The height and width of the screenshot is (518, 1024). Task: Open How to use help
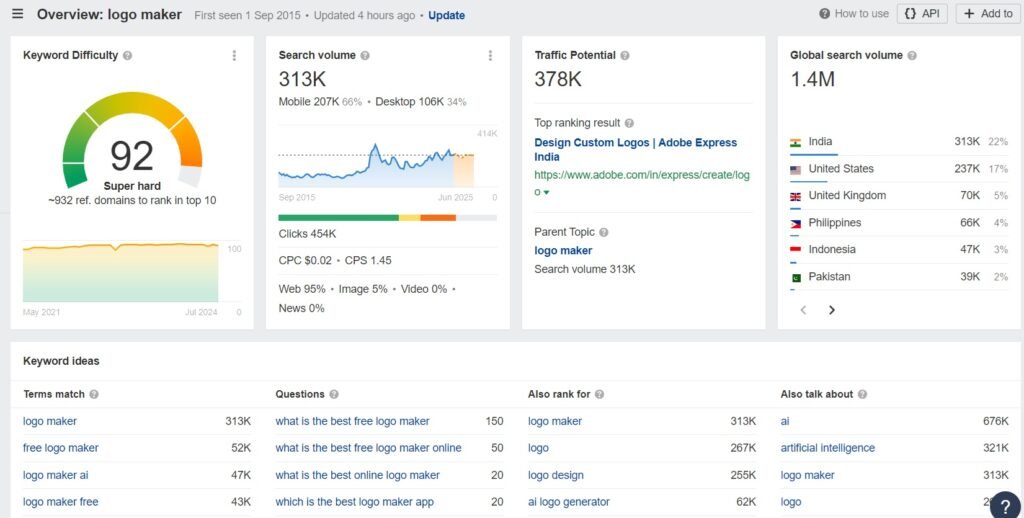[x=853, y=14]
